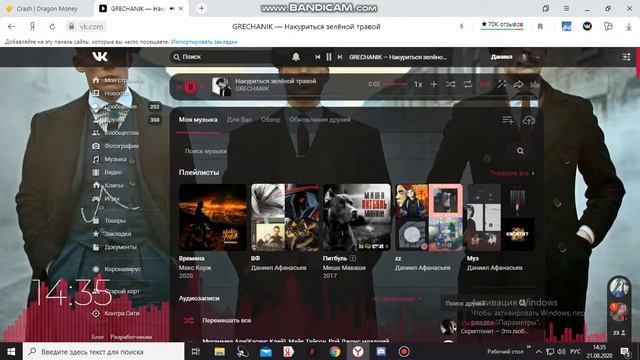Toggle repeat in the player bar
The image size is (640, 360).
coord(468,84)
